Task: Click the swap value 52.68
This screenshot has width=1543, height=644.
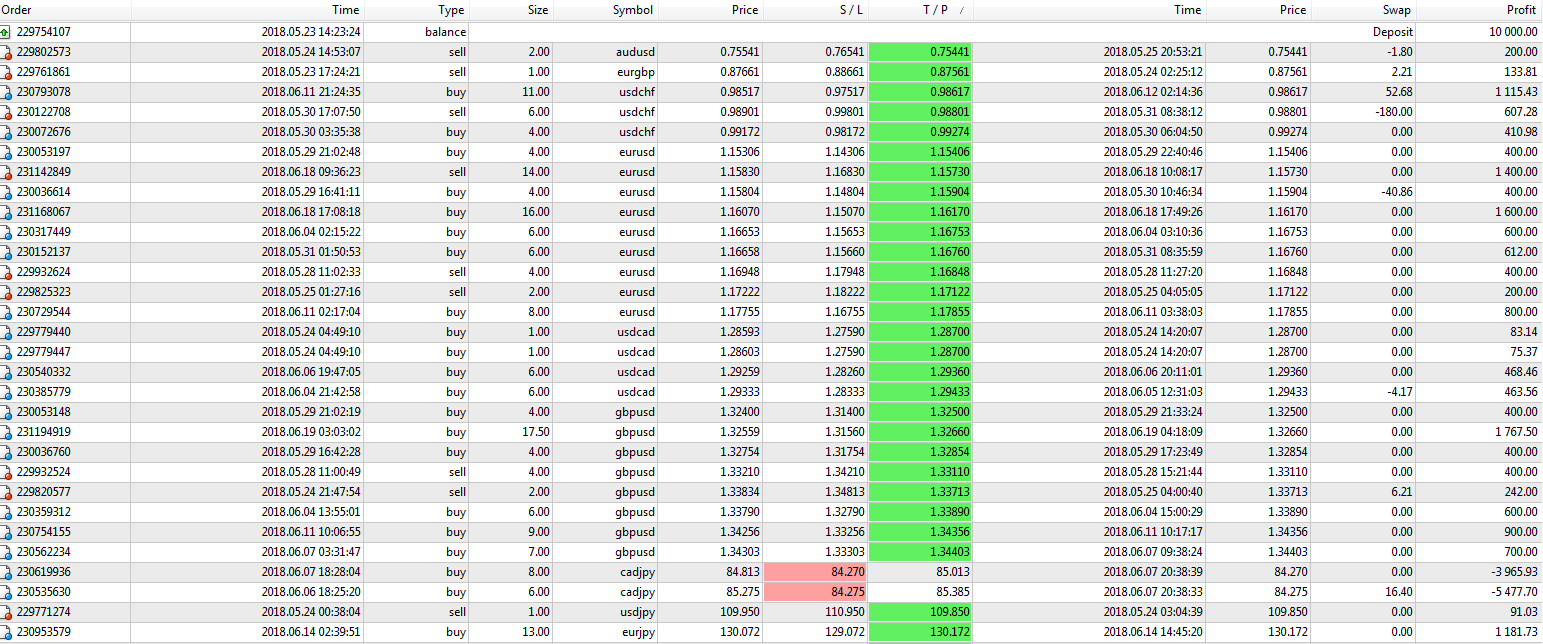Action: pyautogui.click(x=1398, y=92)
